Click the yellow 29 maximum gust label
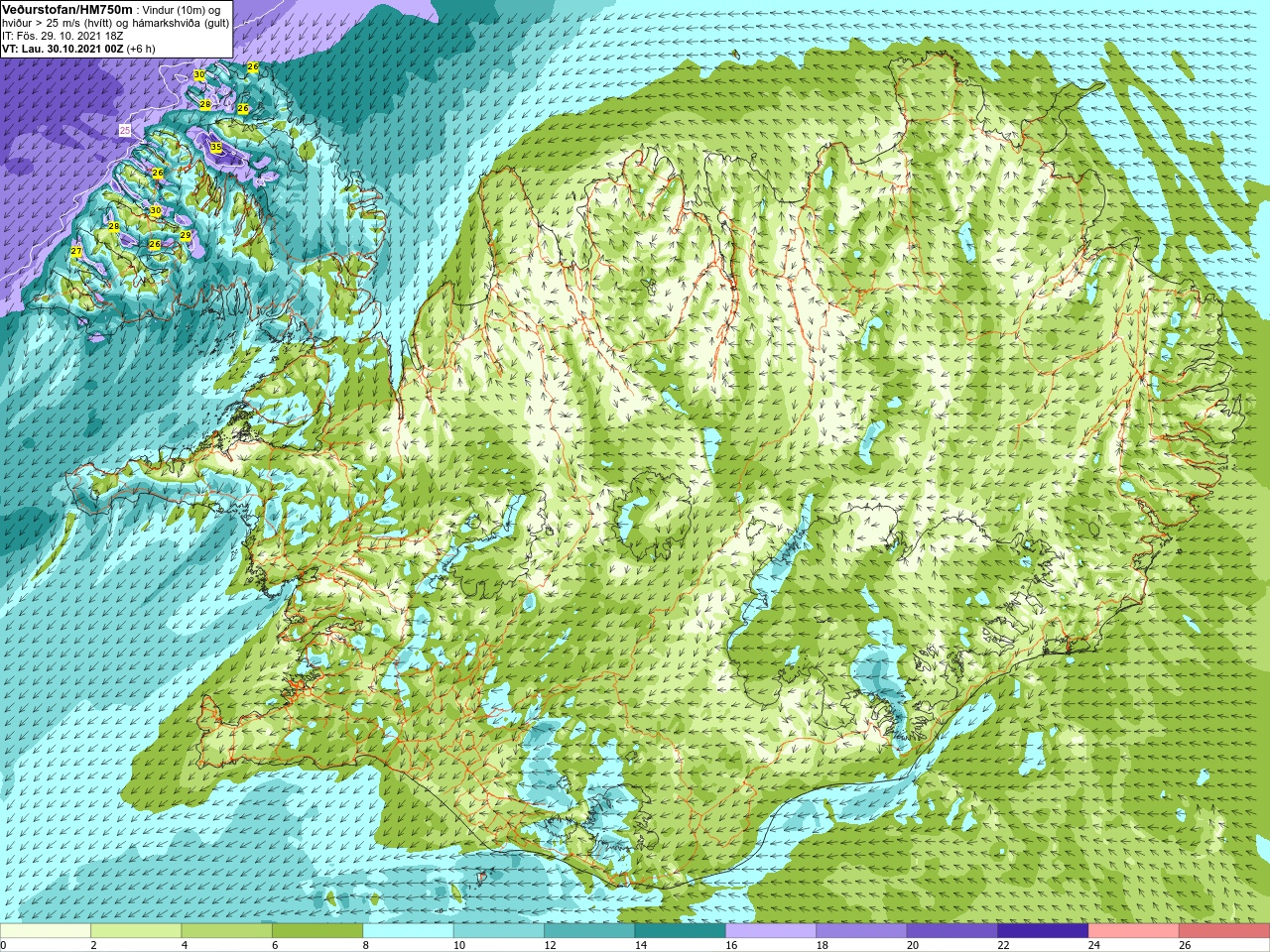 pyautogui.click(x=186, y=235)
